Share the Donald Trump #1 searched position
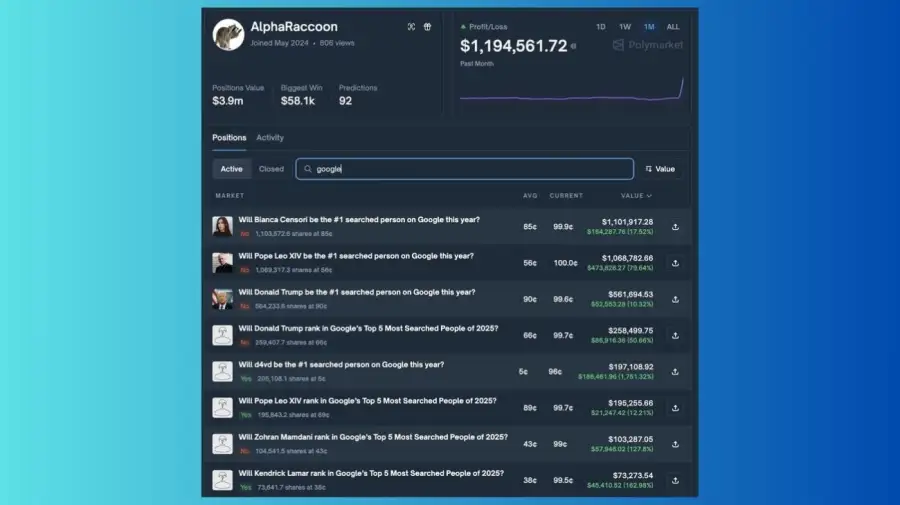The width and height of the screenshot is (900, 505). point(675,300)
